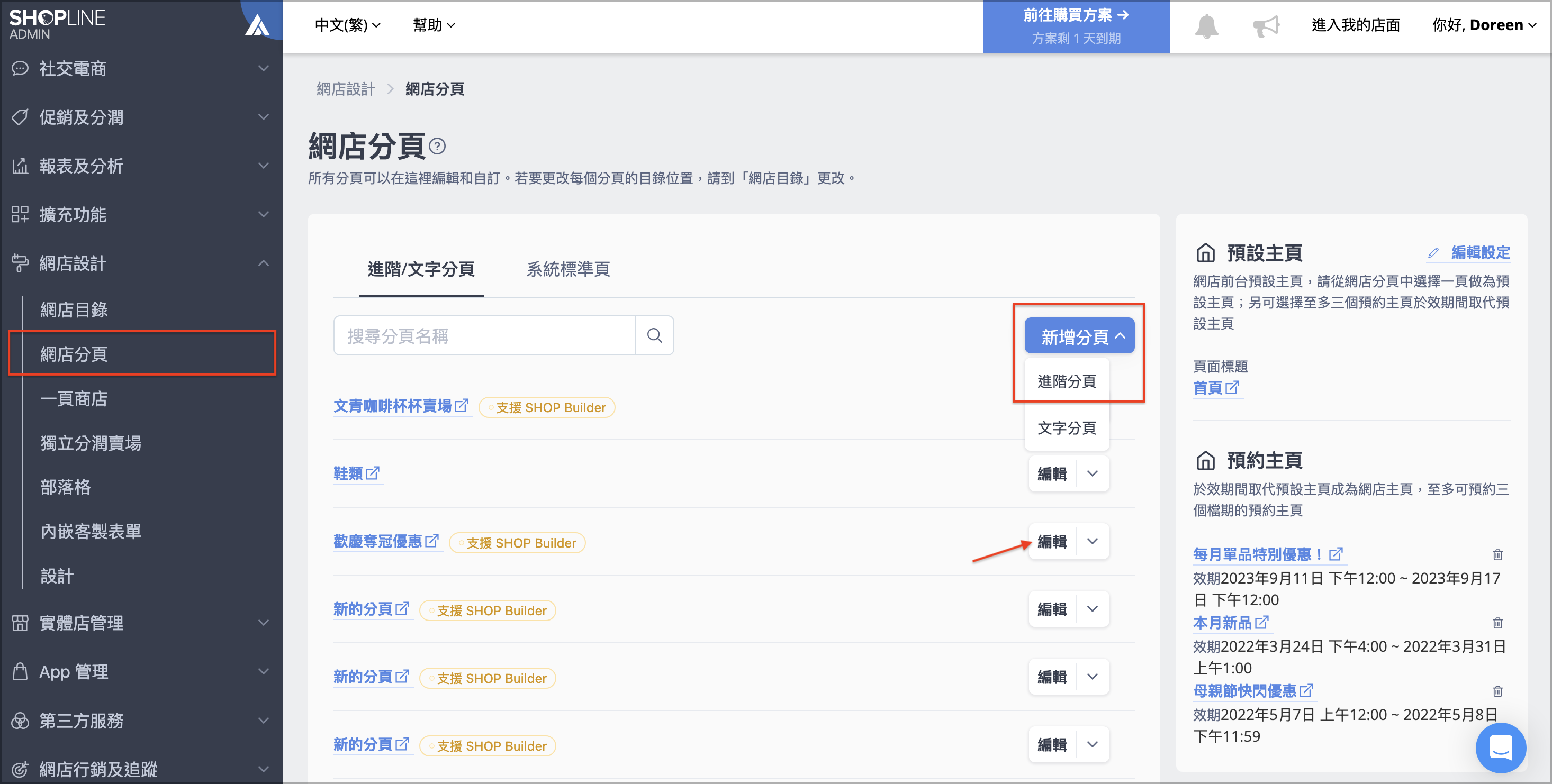Screen dimensions: 1552x784
Task: Click the help question mark beside 網店分頁 title
Action: pyautogui.click(x=437, y=145)
